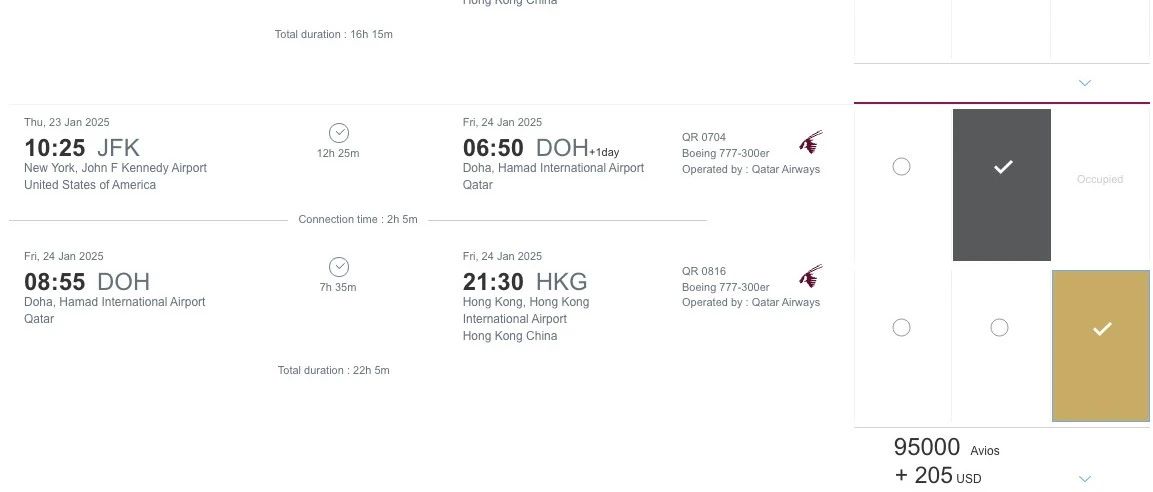The height and width of the screenshot is (492, 1153).
Task: Expand the chevron above the fare cells
Action: [x=1085, y=83]
